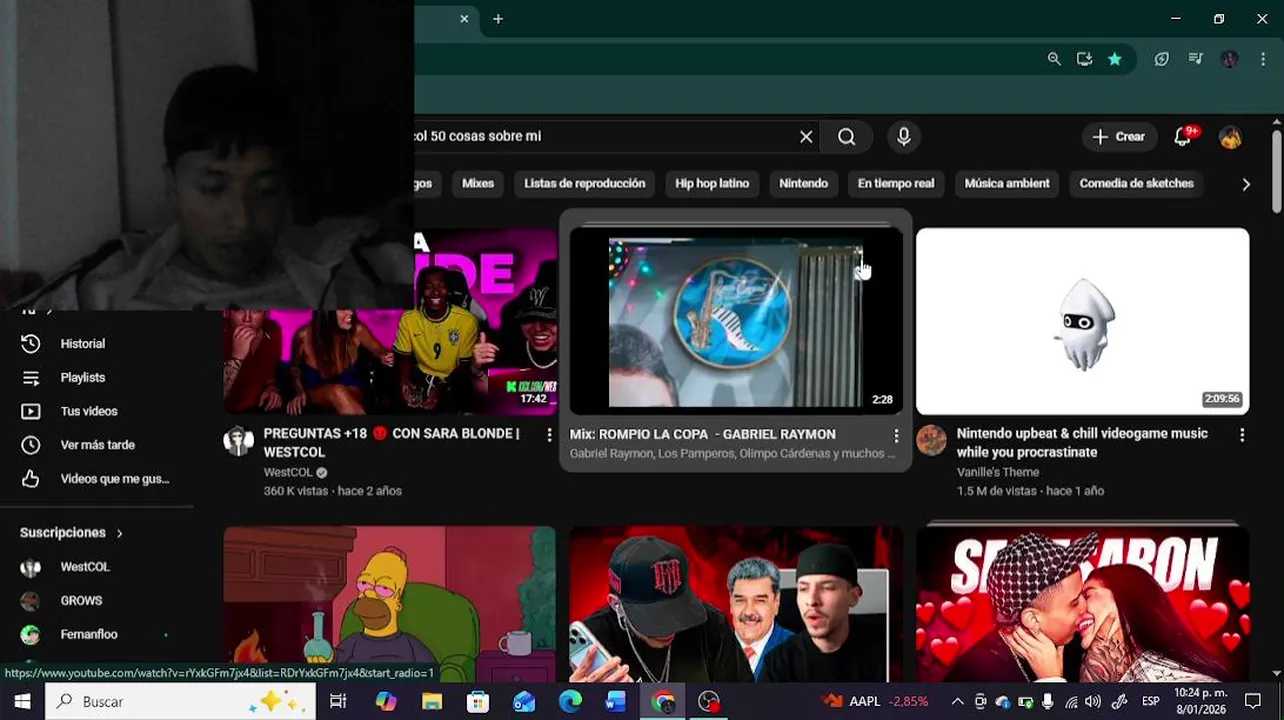This screenshot has height=720, width=1284.
Task: Expand the Suscripciones section
Action: pos(71,533)
